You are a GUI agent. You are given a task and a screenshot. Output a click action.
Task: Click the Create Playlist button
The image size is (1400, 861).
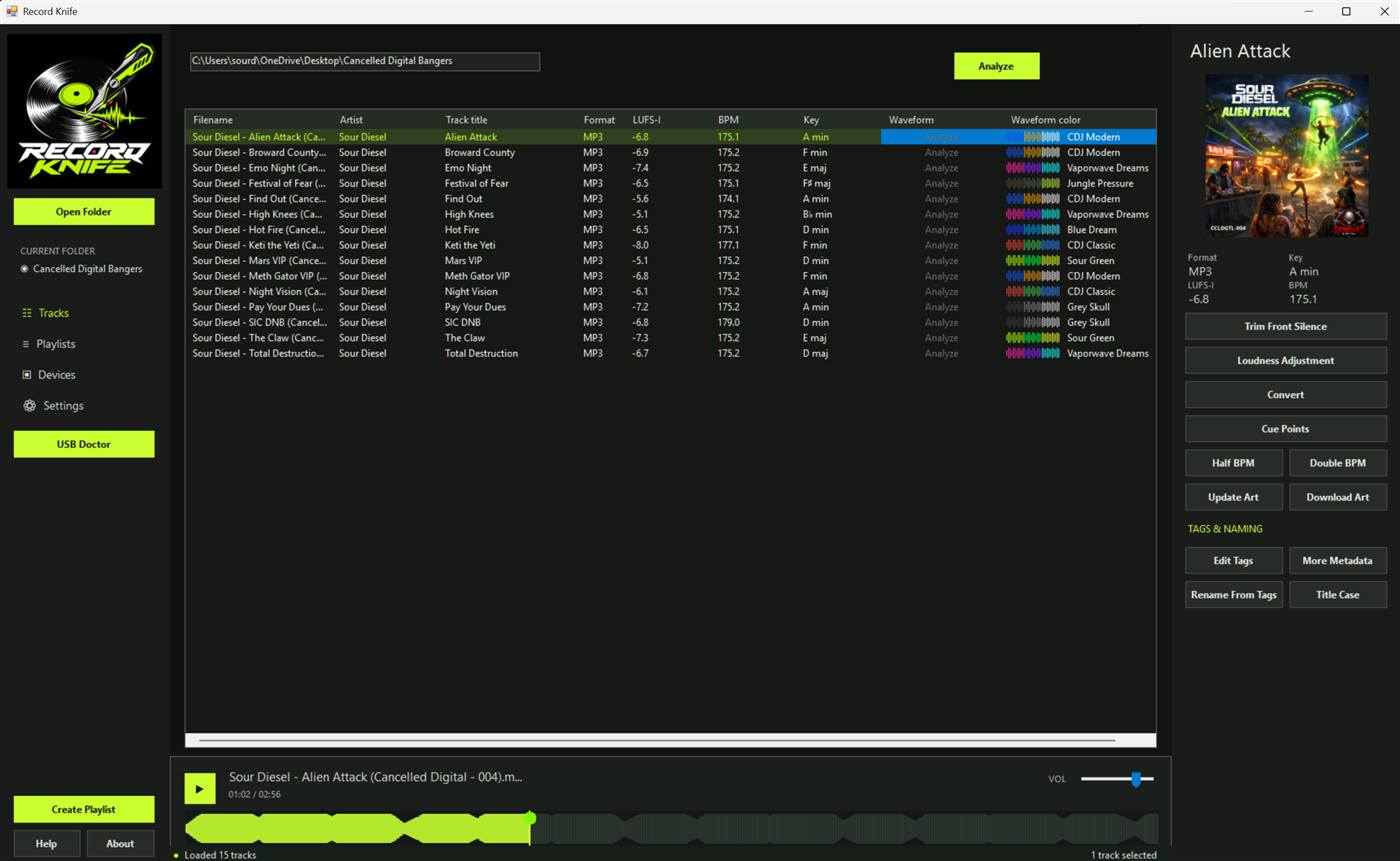(84, 809)
